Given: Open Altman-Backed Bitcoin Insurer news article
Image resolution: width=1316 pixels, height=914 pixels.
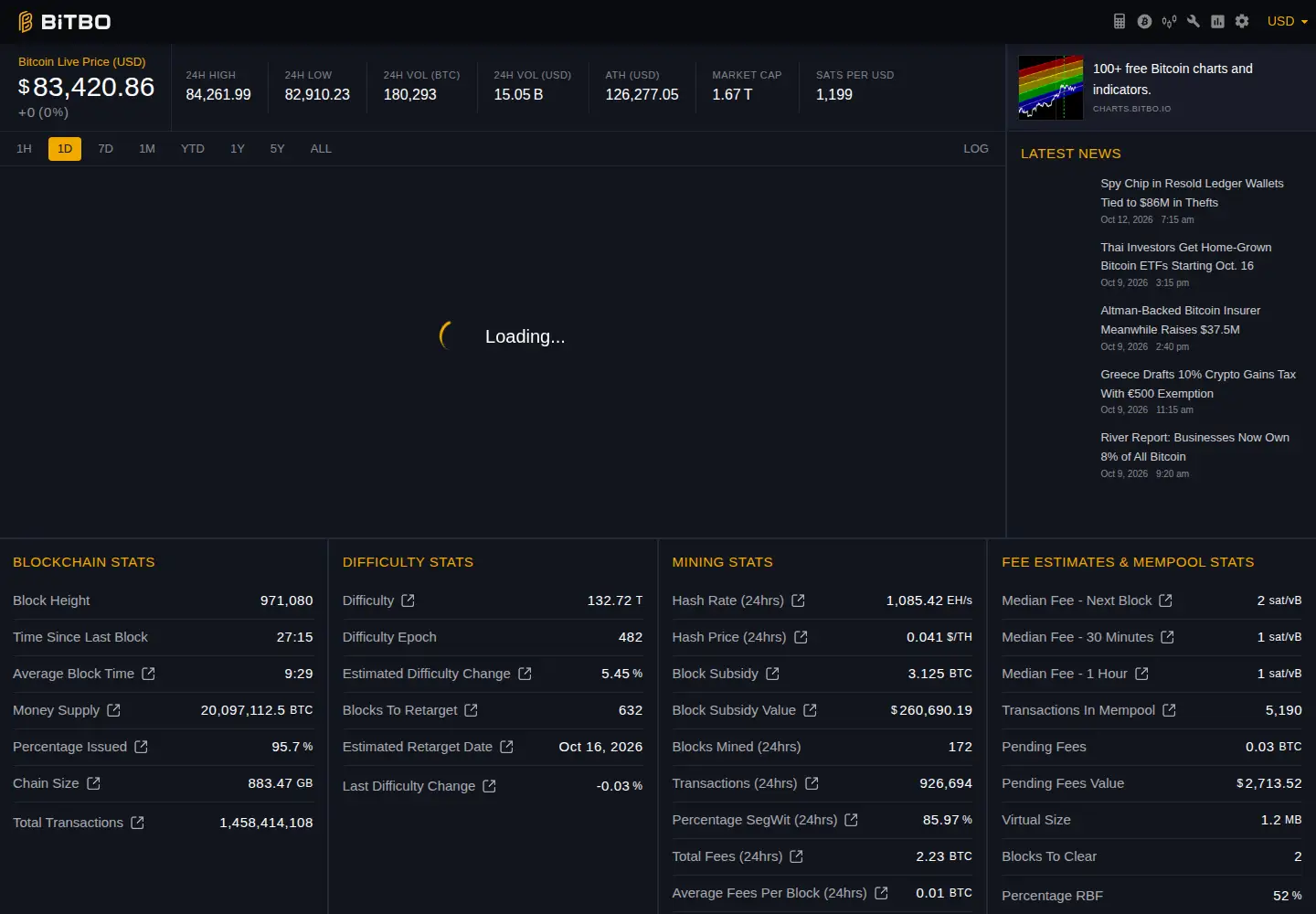Looking at the screenshot, I should [x=1180, y=320].
